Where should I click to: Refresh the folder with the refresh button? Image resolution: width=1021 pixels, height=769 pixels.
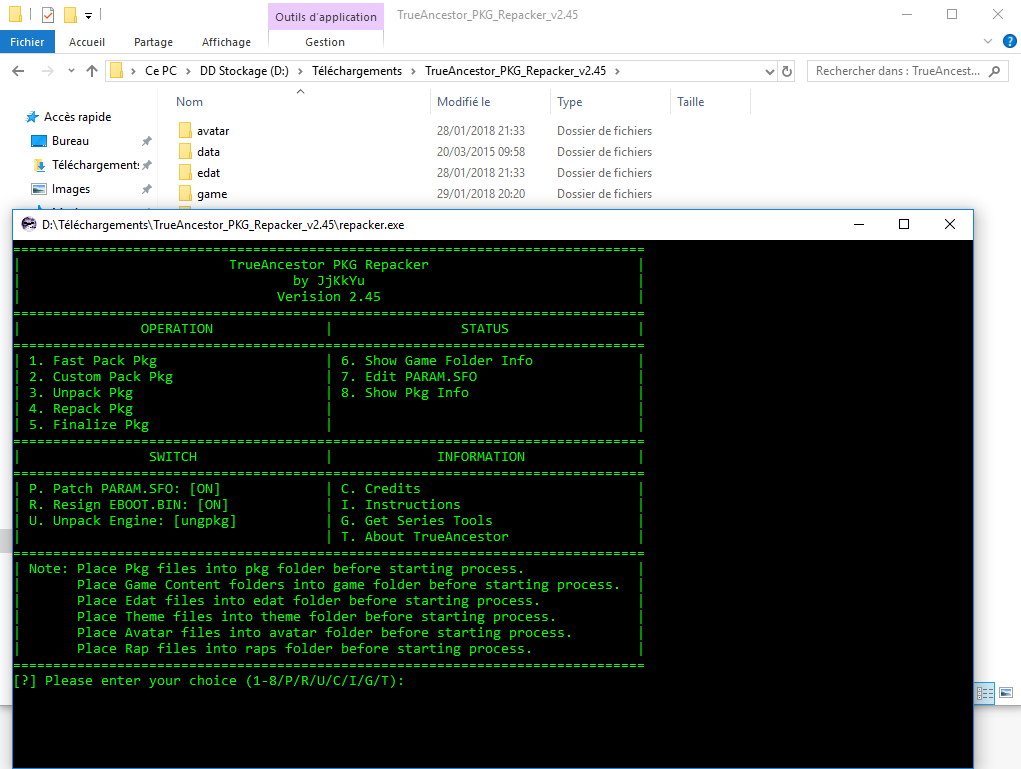coord(787,71)
